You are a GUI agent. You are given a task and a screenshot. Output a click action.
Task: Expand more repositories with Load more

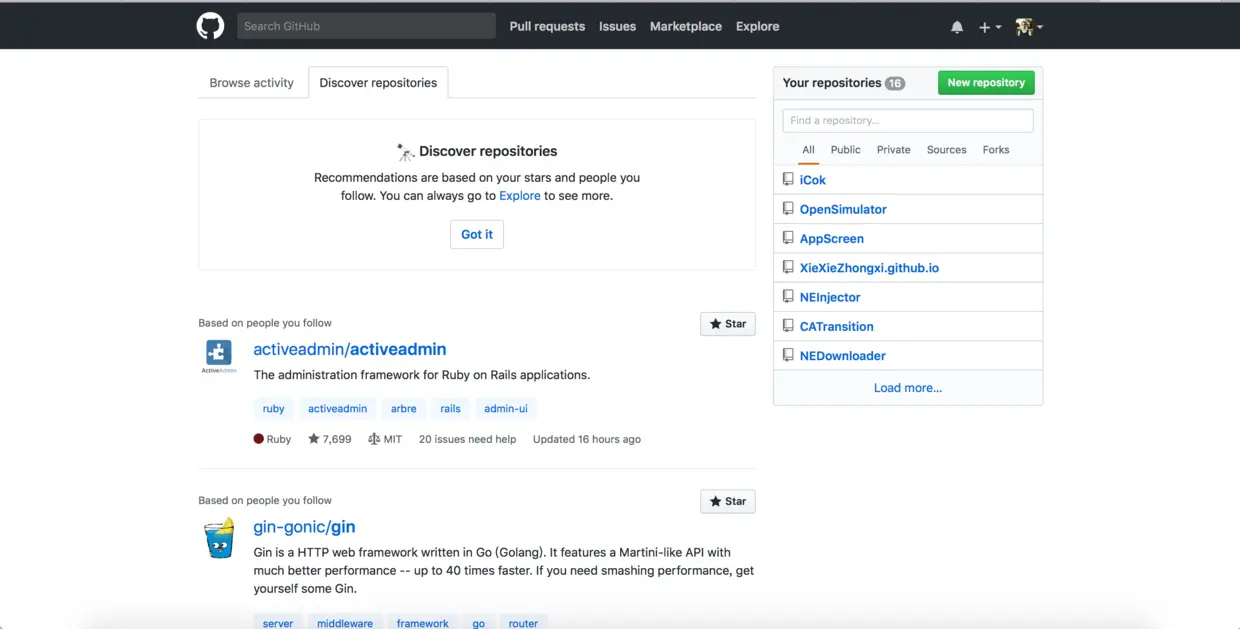click(x=907, y=387)
